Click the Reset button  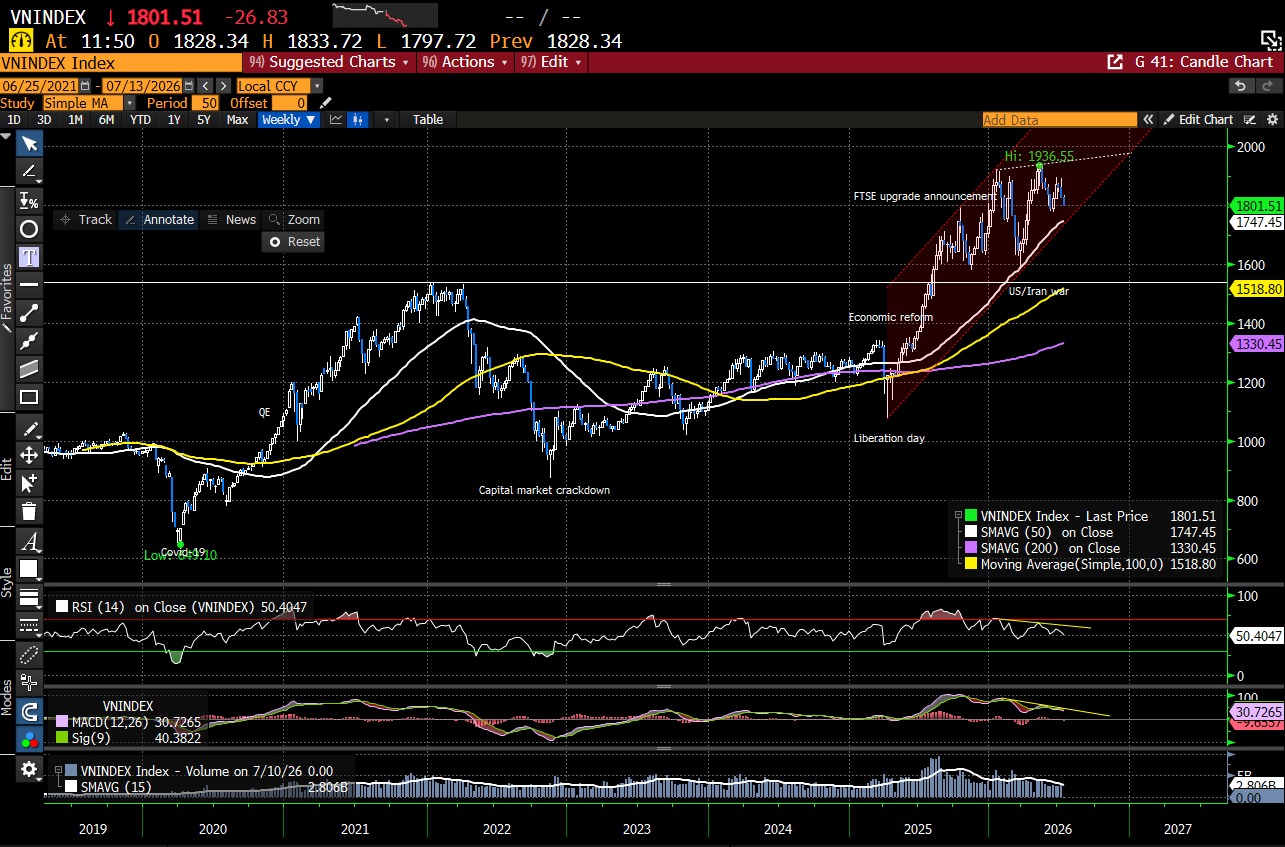point(295,241)
